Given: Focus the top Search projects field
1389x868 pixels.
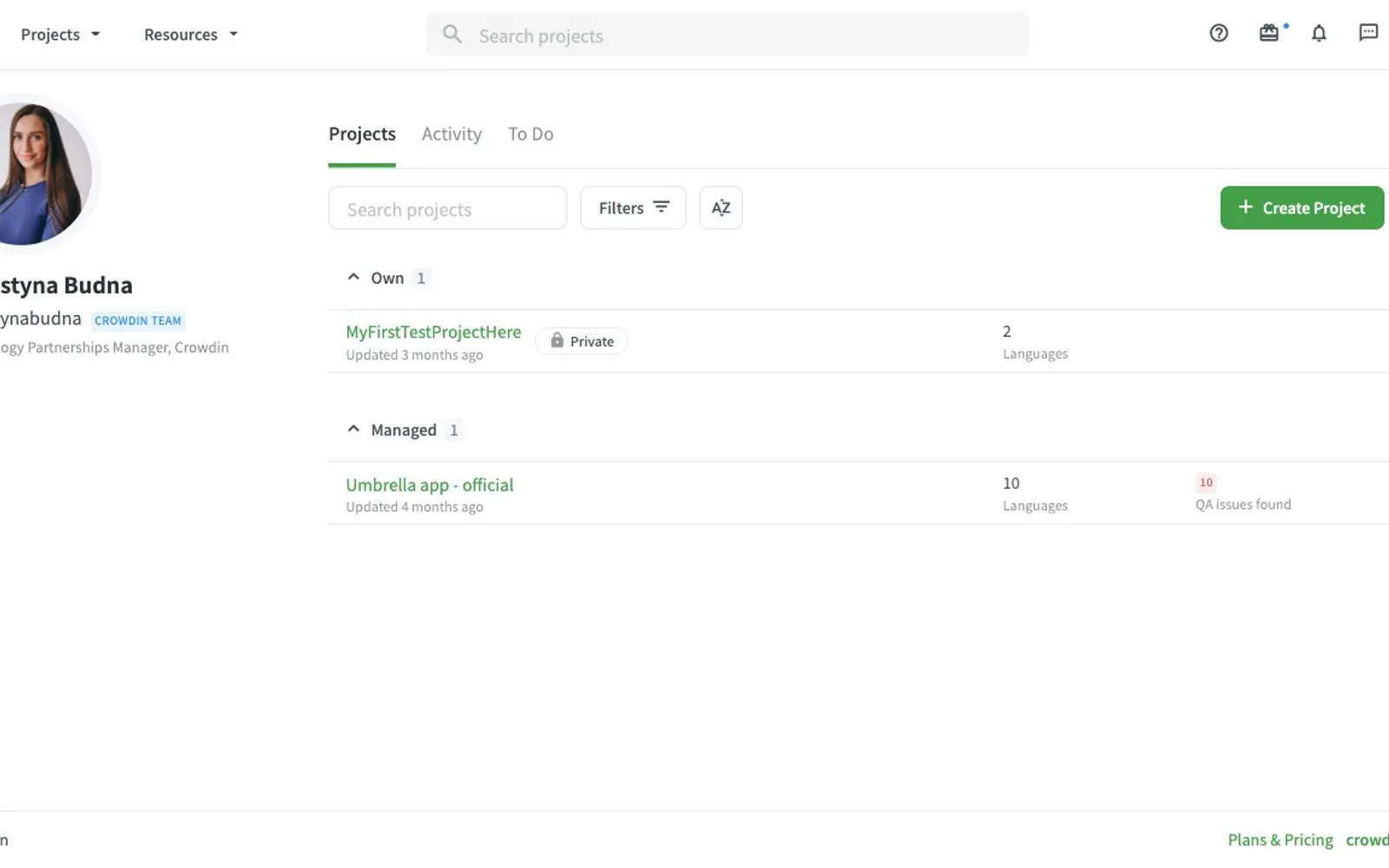Looking at the screenshot, I should pos(727,35).
